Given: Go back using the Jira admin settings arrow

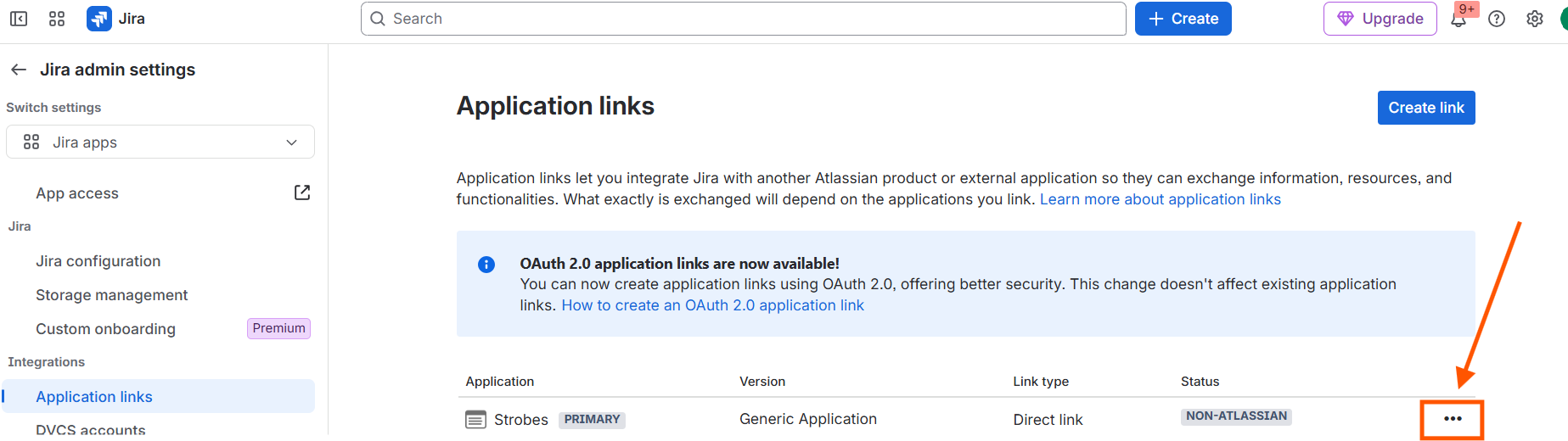Looking at the screenshot, I should [x=19, y=70].
